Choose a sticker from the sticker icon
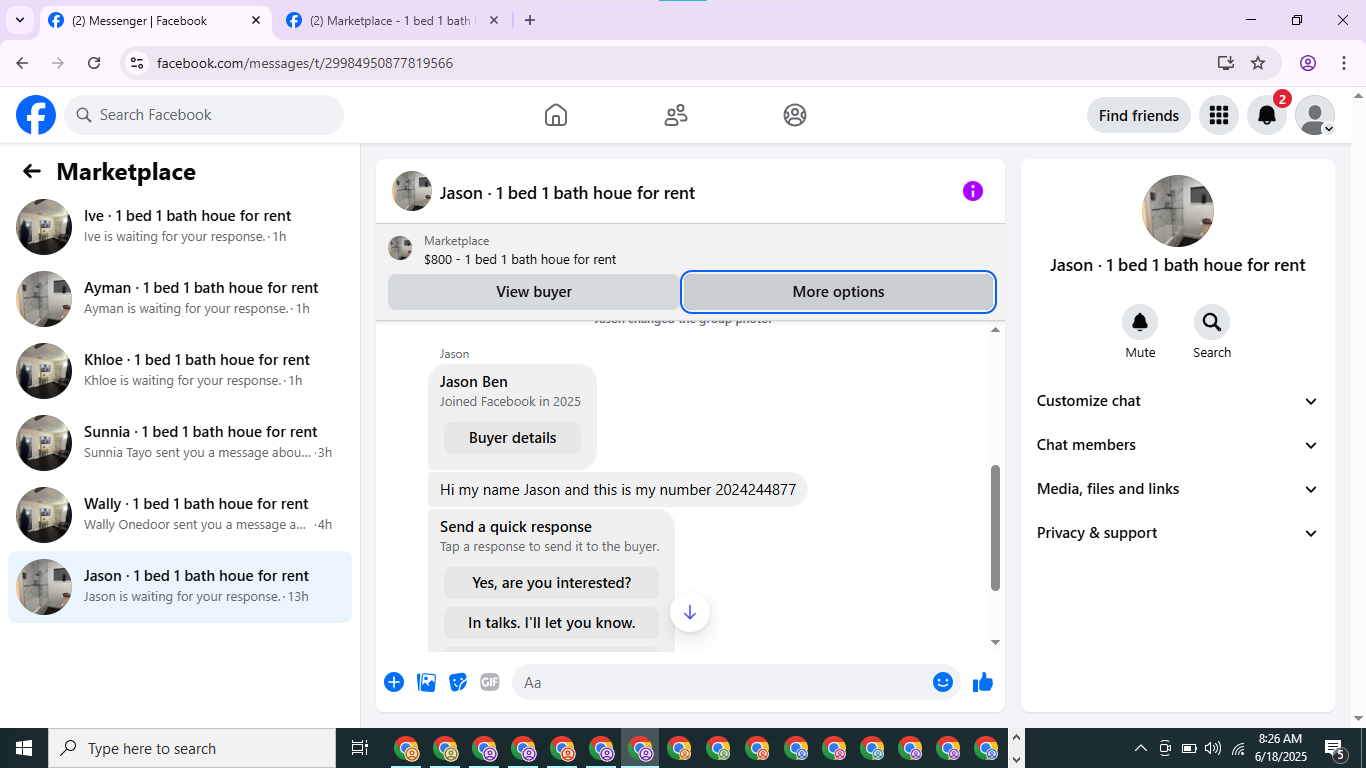The height and width of the screenshot is (768, 1366). tap(458, 682)
